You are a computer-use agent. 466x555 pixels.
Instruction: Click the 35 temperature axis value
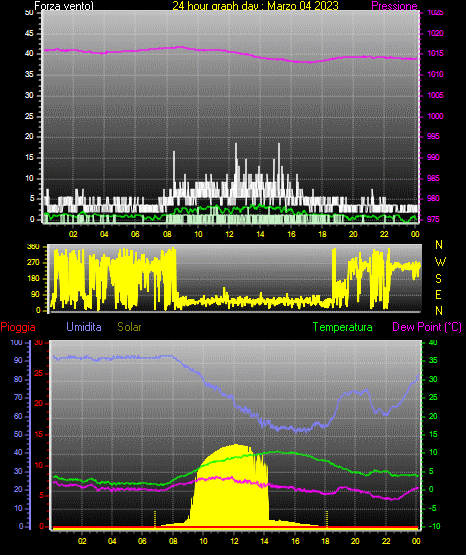tap(433, 360)
